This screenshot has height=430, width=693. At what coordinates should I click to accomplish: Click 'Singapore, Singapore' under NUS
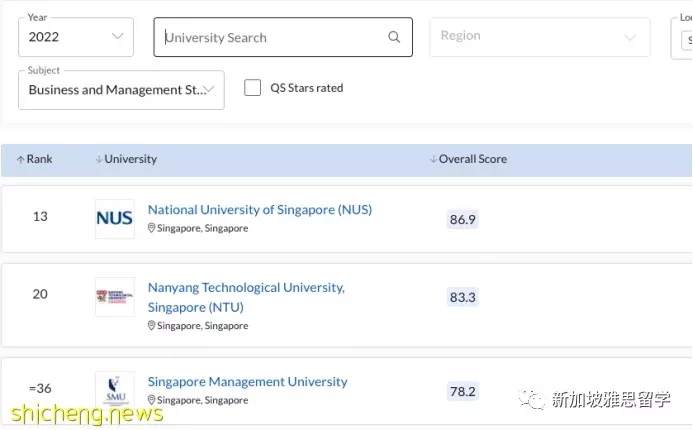(x=202, y=228)
